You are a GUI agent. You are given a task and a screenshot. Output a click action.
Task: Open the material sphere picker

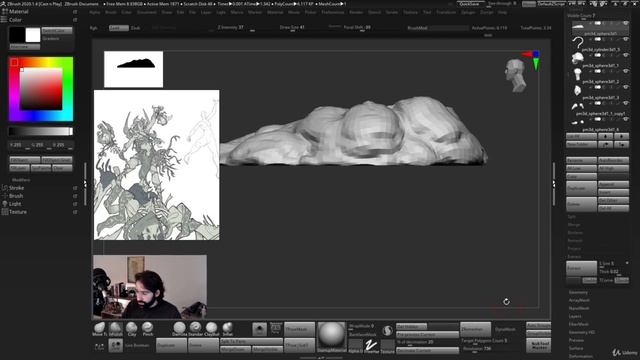pyautogui.click(x=331, y=337)
